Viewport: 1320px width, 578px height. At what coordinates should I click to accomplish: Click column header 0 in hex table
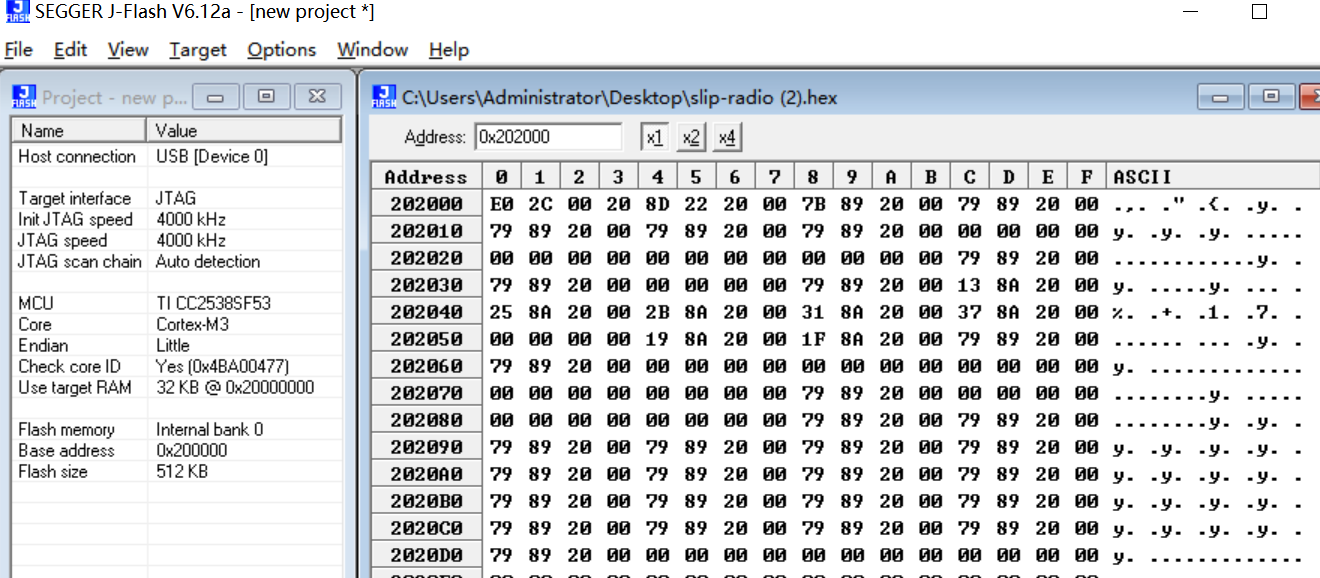[x=501, y=177]
